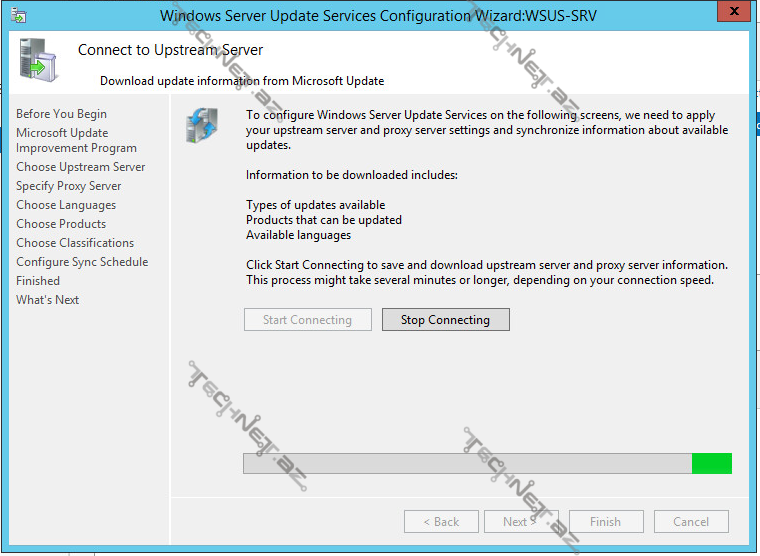Cancel the configuration wizard
The height and width of the screenshot is (556, 760).
[x=691, y=522]
